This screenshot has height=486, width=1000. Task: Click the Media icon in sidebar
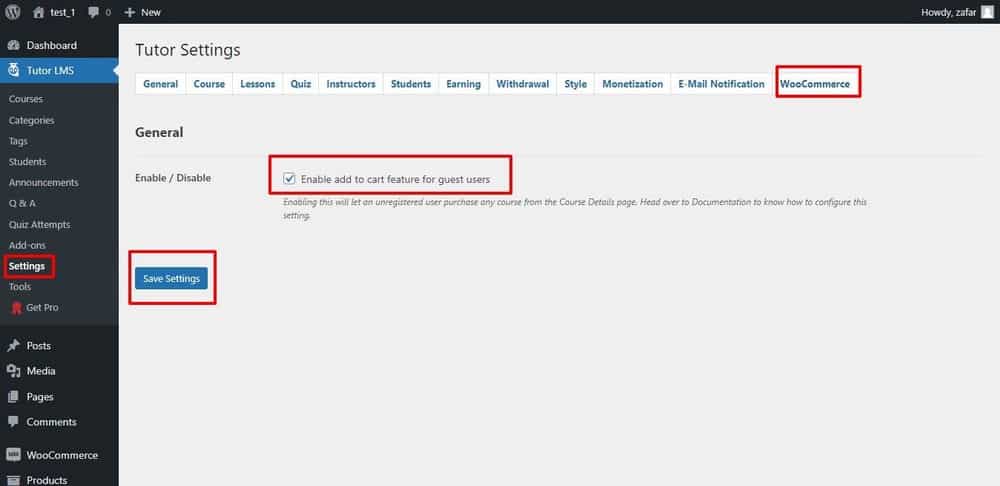(x=13, y=371)
